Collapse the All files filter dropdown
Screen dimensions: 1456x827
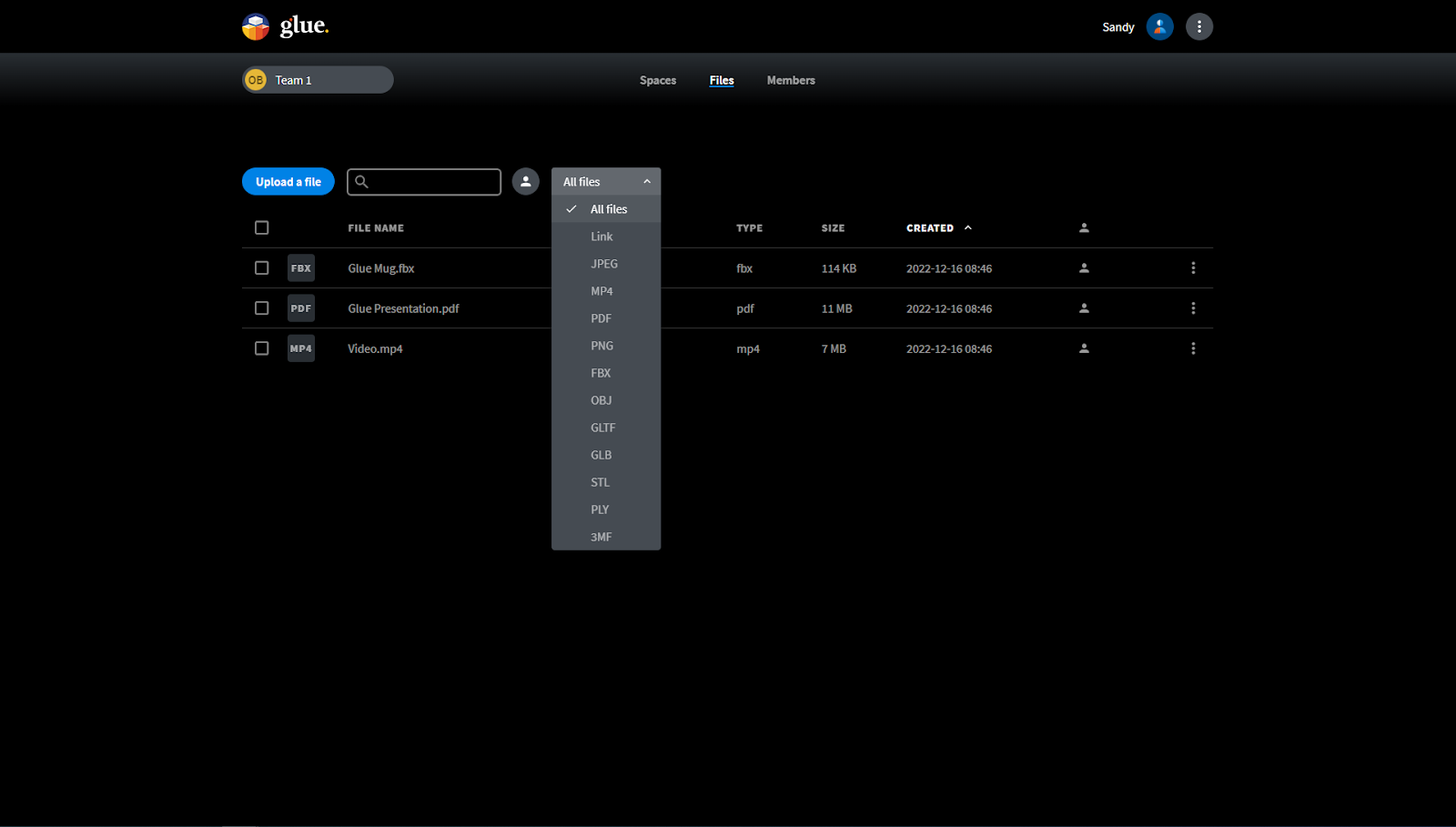coord(606,182)
